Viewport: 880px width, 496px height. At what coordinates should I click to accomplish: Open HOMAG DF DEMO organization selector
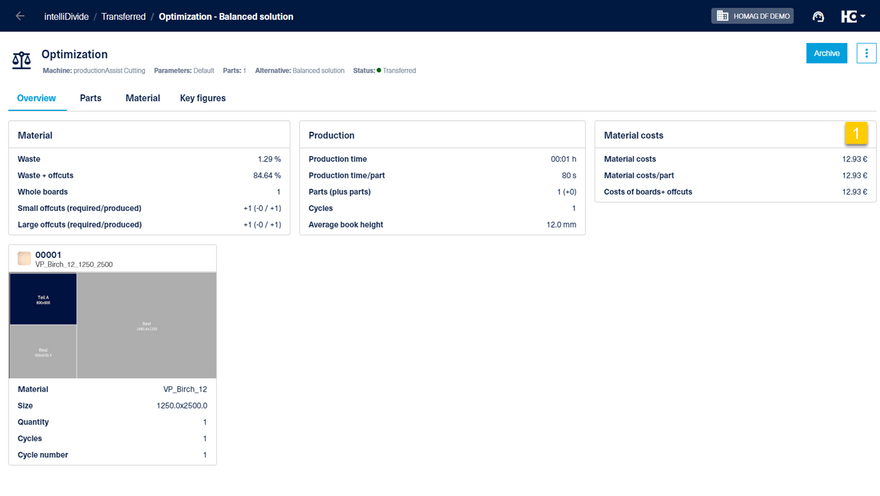pyautogui.click(x=752, y=16)
